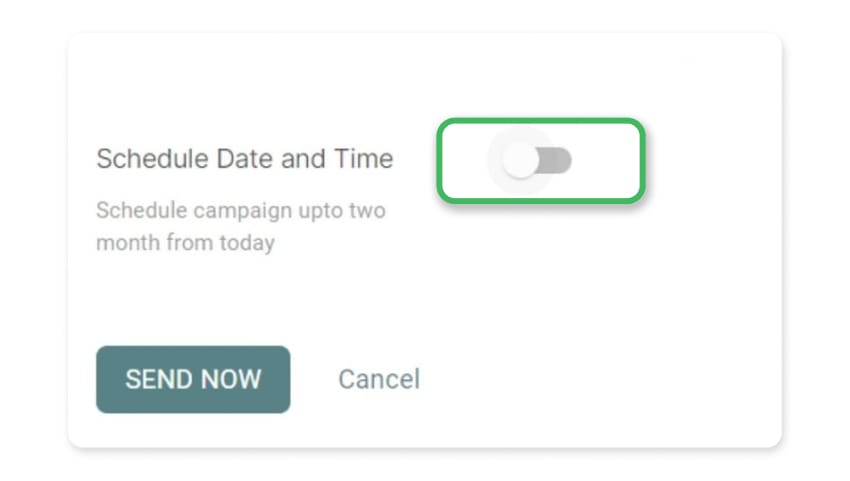This screenshot has height=481, width=850.
Task: Send the campaign immediately with SEND NOW
Action: coord(193,380)
